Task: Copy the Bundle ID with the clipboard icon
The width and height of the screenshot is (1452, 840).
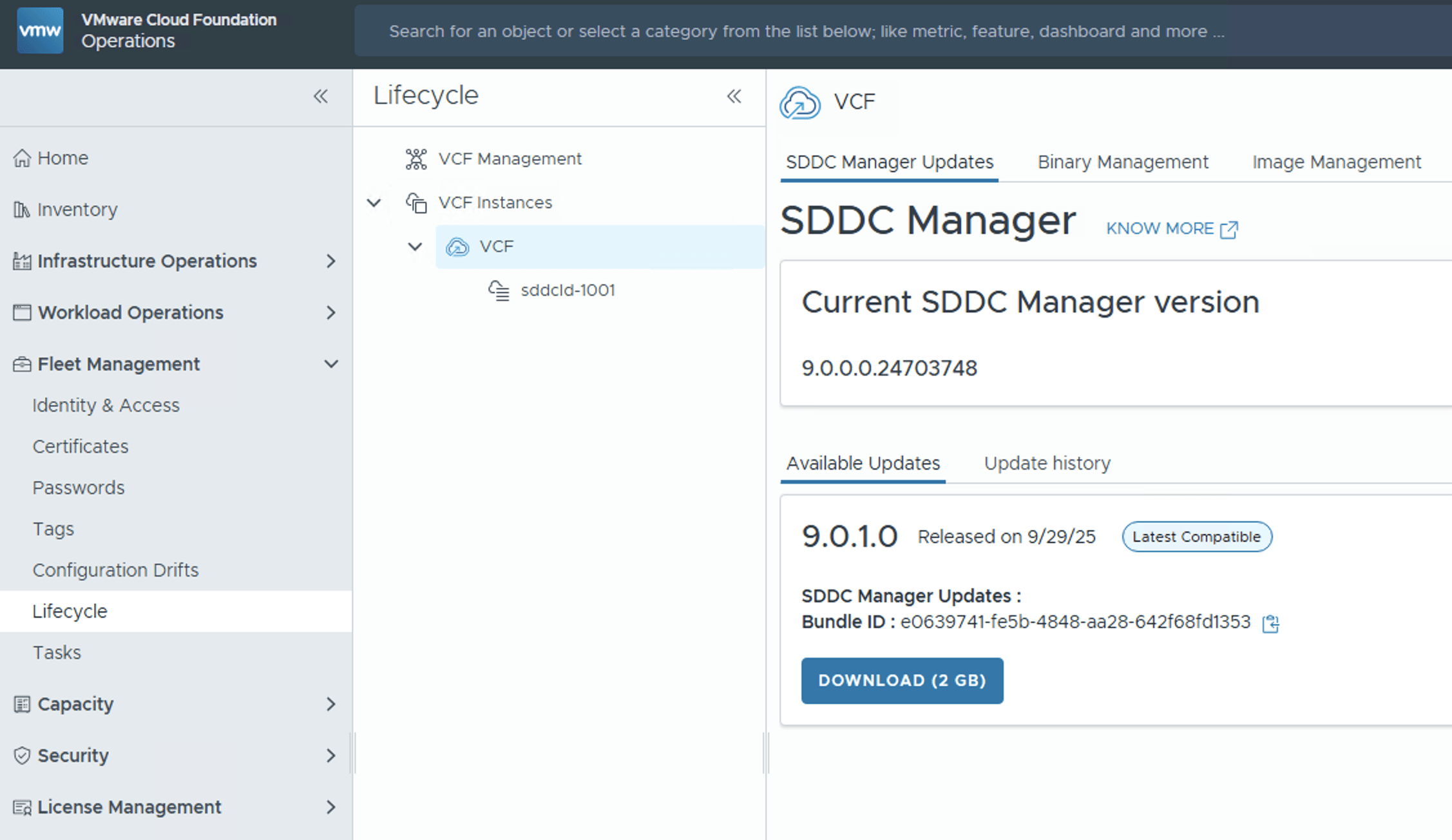Action: point(1270,623)
